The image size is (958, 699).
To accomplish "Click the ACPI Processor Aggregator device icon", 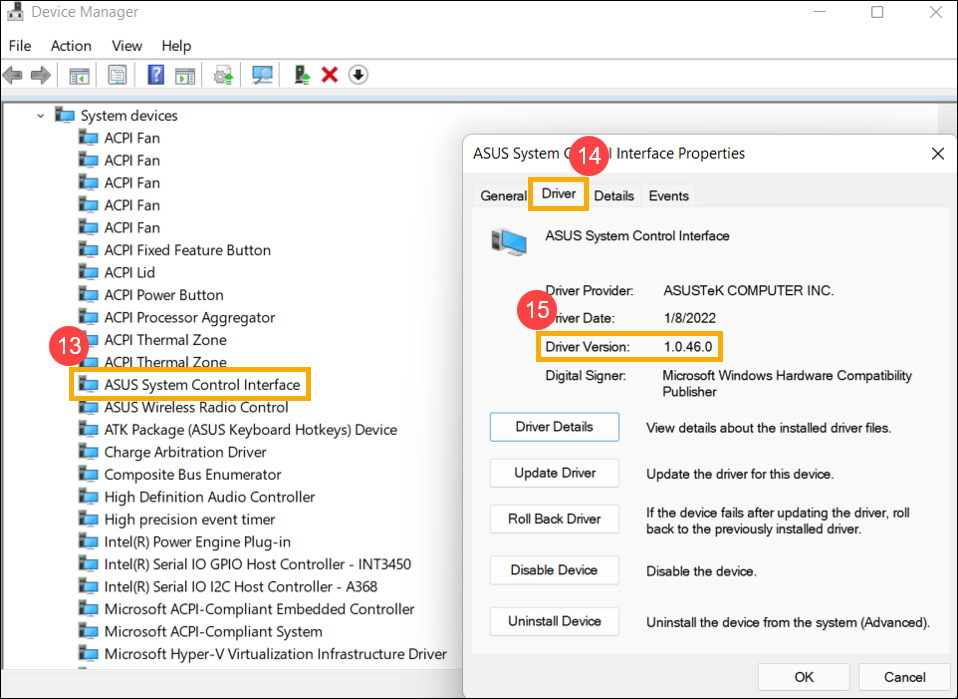I will (89, 317).
